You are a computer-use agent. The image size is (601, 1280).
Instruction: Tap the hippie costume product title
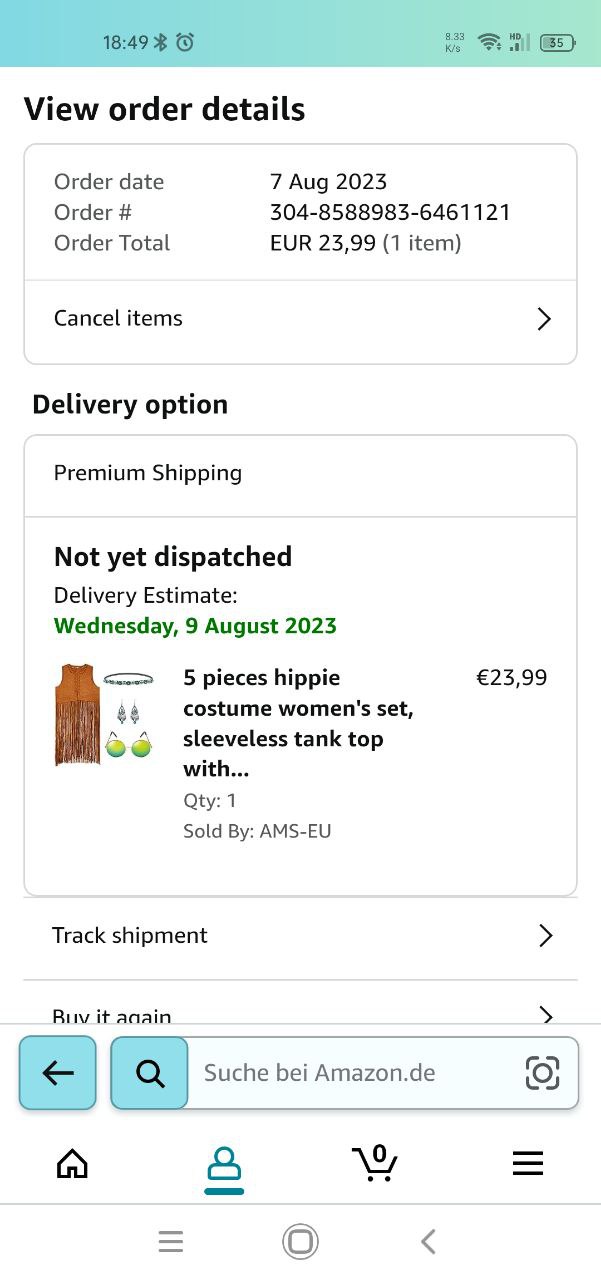(298, 723)
